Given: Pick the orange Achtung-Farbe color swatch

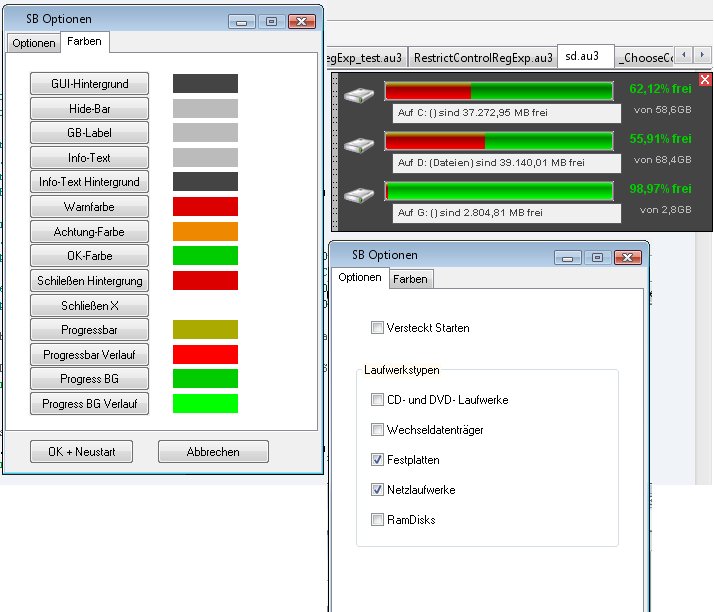Looking at the screenshot, I should coord(205,232).
